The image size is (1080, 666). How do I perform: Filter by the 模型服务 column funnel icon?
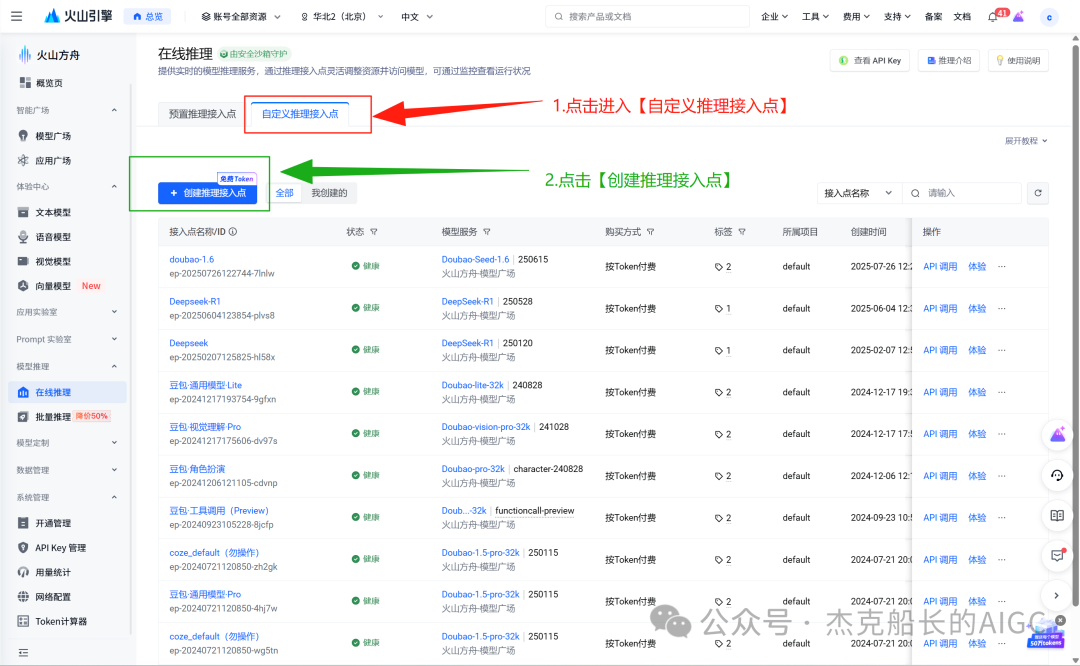pos(487,232)
